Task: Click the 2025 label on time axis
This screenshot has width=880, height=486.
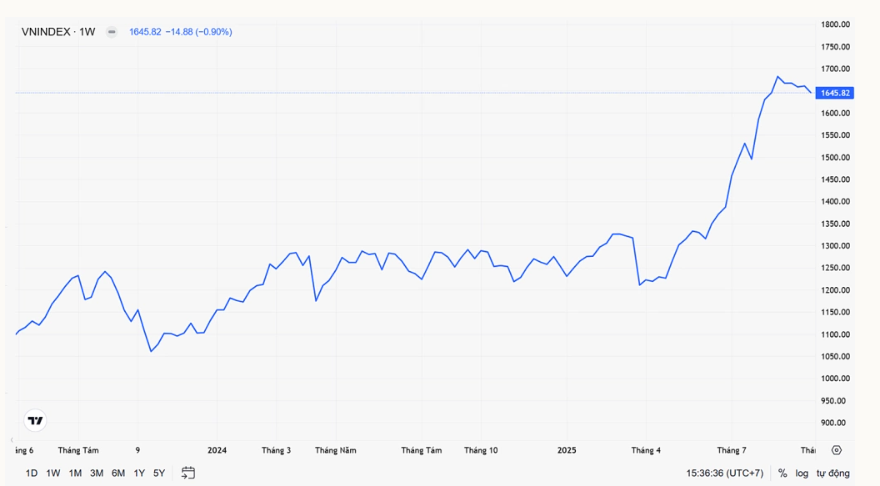Action: [x=566, y=450]
